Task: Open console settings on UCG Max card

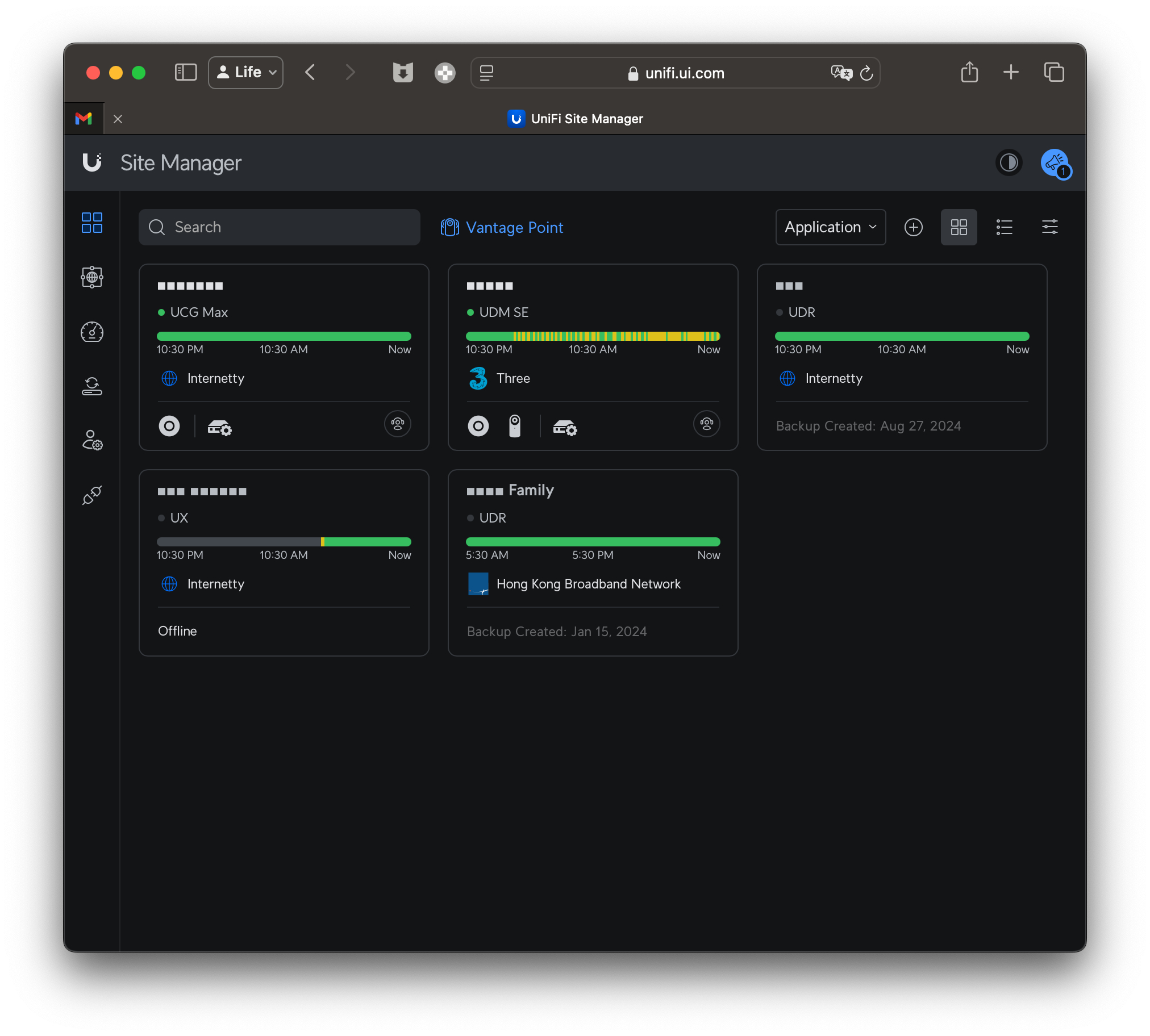Action: click(x=220, y=427)
